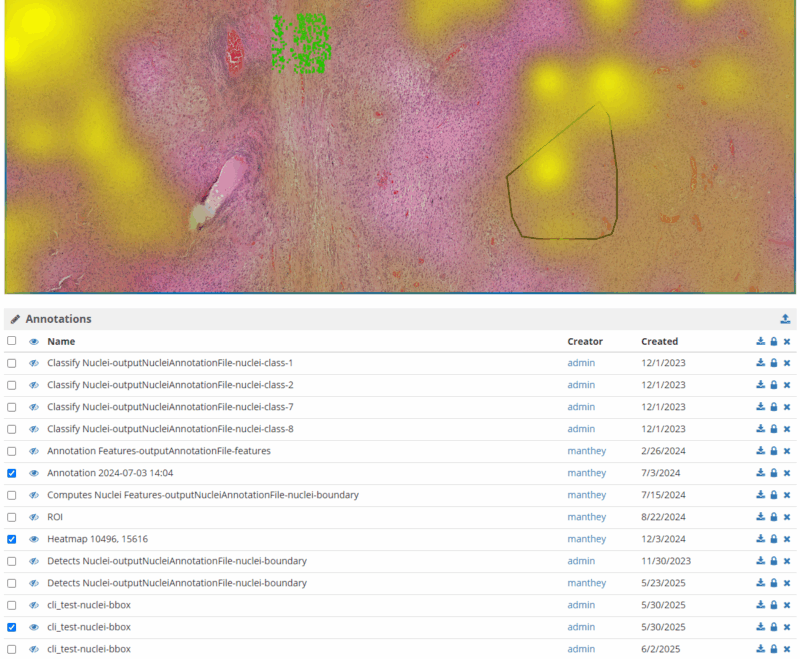The width and height of the screenshot is (800, 659).
Task: Click the upload icon on the Annotations header
Action: pos(787,318)
